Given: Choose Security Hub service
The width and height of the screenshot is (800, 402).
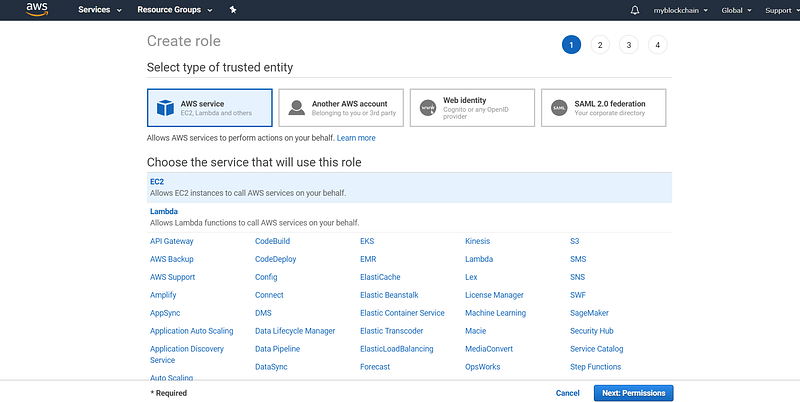Looking at the screenshot, I should (x=592, y=331).
